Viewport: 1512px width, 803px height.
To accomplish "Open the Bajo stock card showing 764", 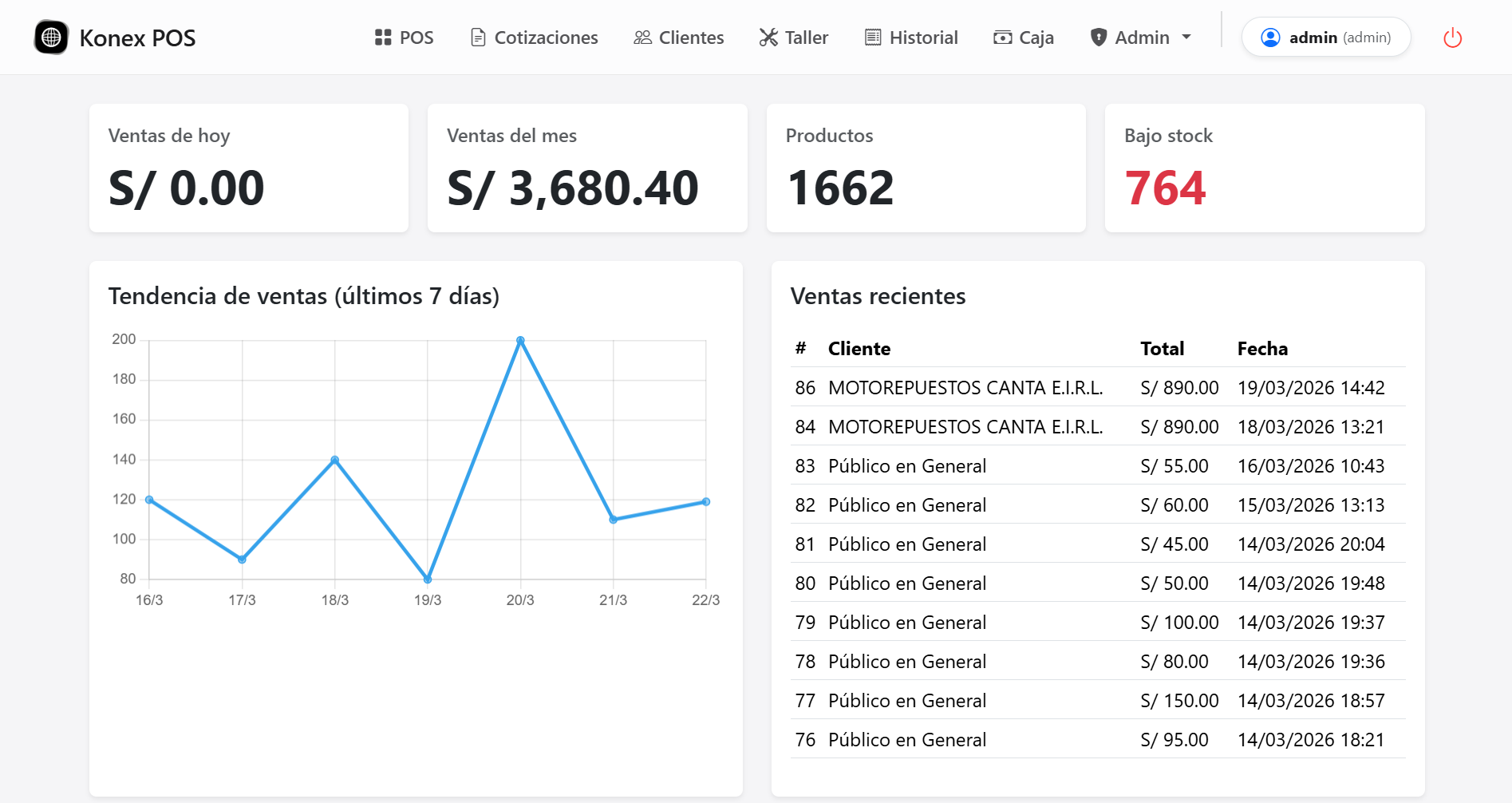I will [x=1264, y=168].
